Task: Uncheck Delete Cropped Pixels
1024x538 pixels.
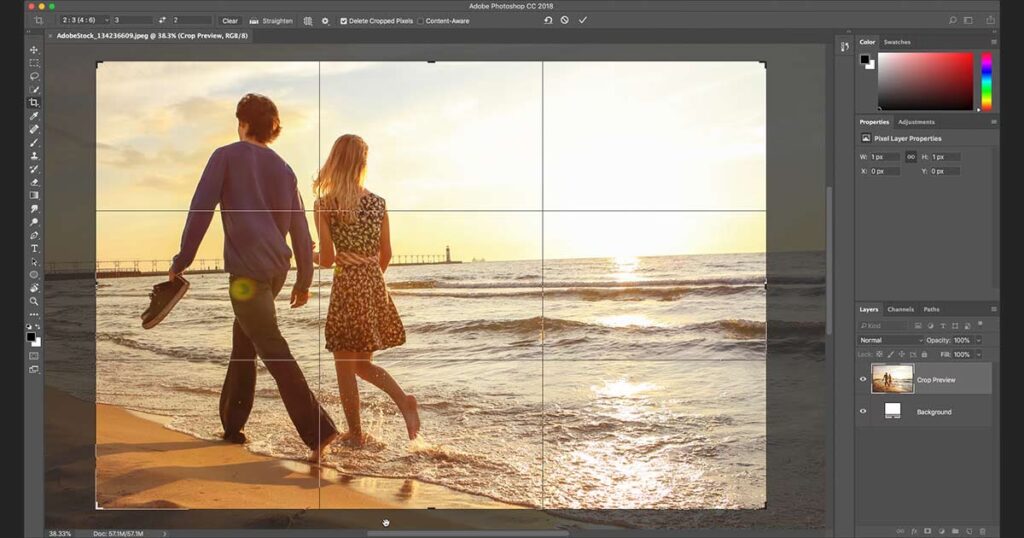Action: point(344,20)
